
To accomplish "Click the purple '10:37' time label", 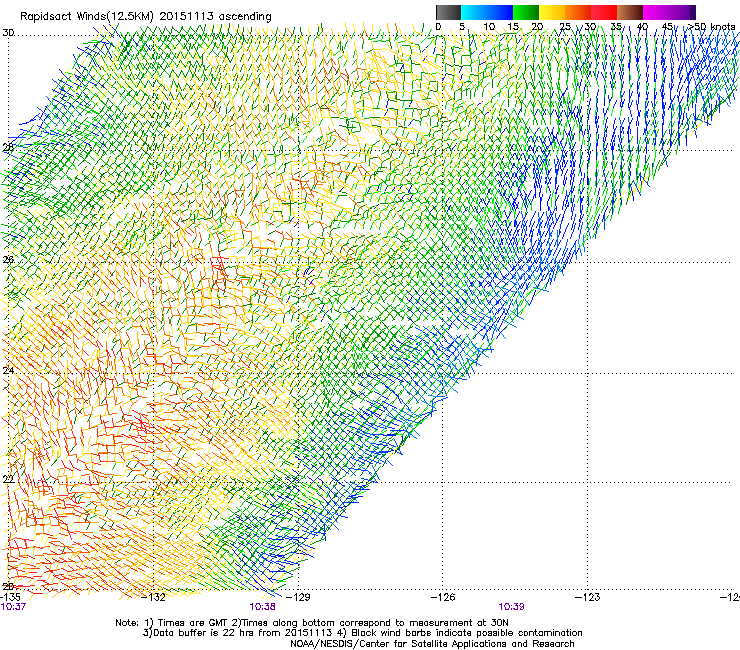I will click(x=13, y=607).
